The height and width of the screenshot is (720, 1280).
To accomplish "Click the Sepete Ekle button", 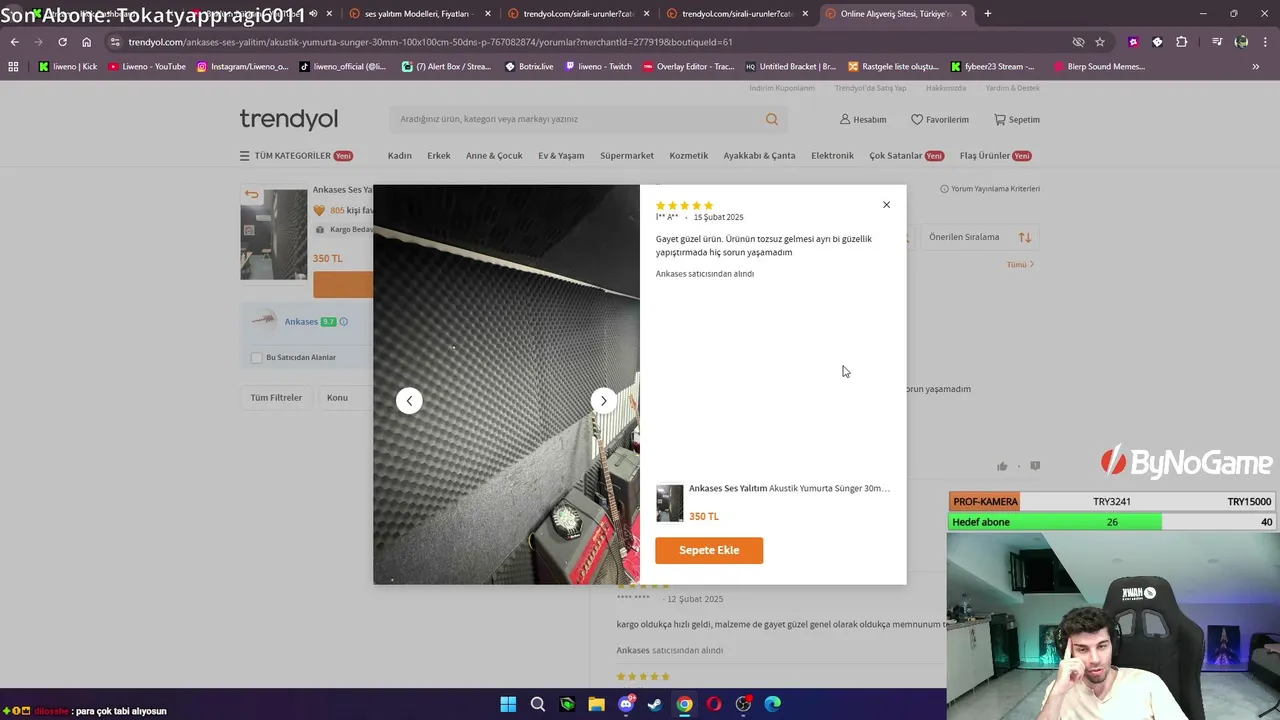I will pyautogui.click(x=709, y=550).
